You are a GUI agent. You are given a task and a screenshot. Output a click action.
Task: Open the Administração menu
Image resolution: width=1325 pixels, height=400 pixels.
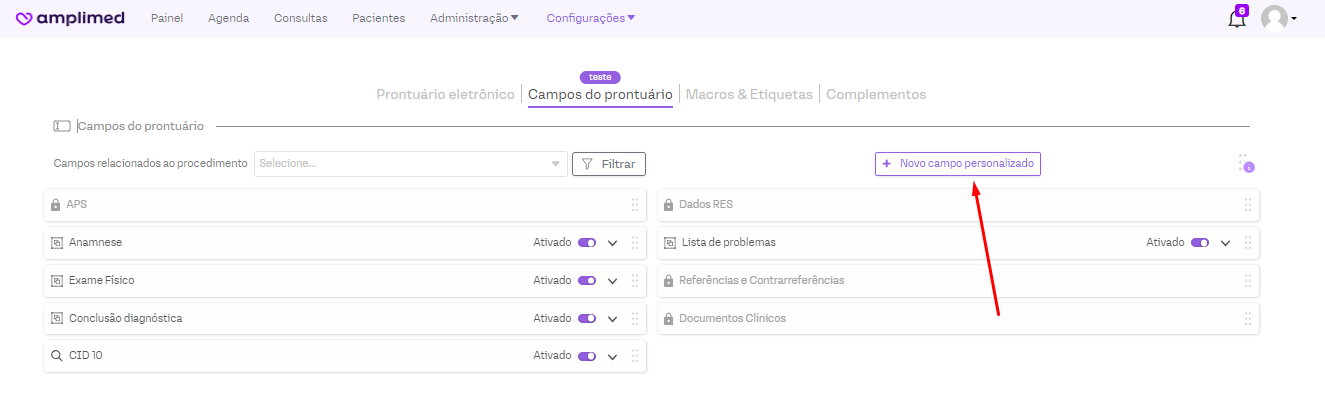point(474,18)
